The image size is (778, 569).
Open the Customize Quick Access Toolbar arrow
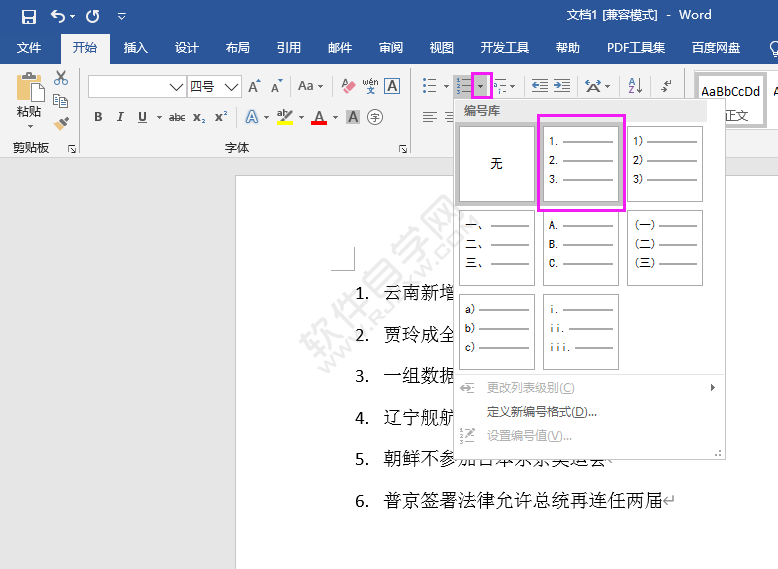click(x=122, y=17)
